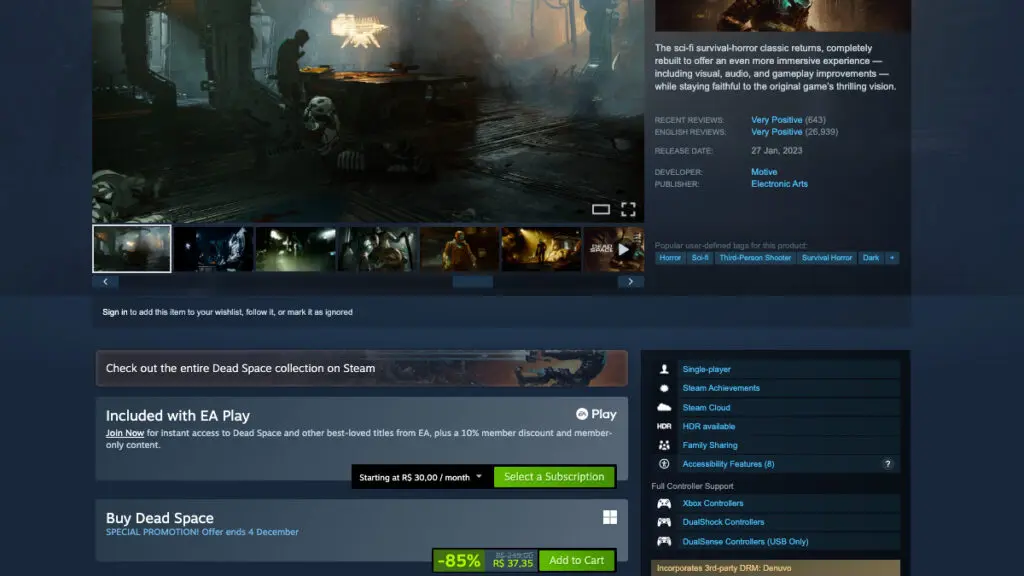This screenshot has height=576, width=1024.
Task: Click the Add to Cart button
Action: pos(576,561)
